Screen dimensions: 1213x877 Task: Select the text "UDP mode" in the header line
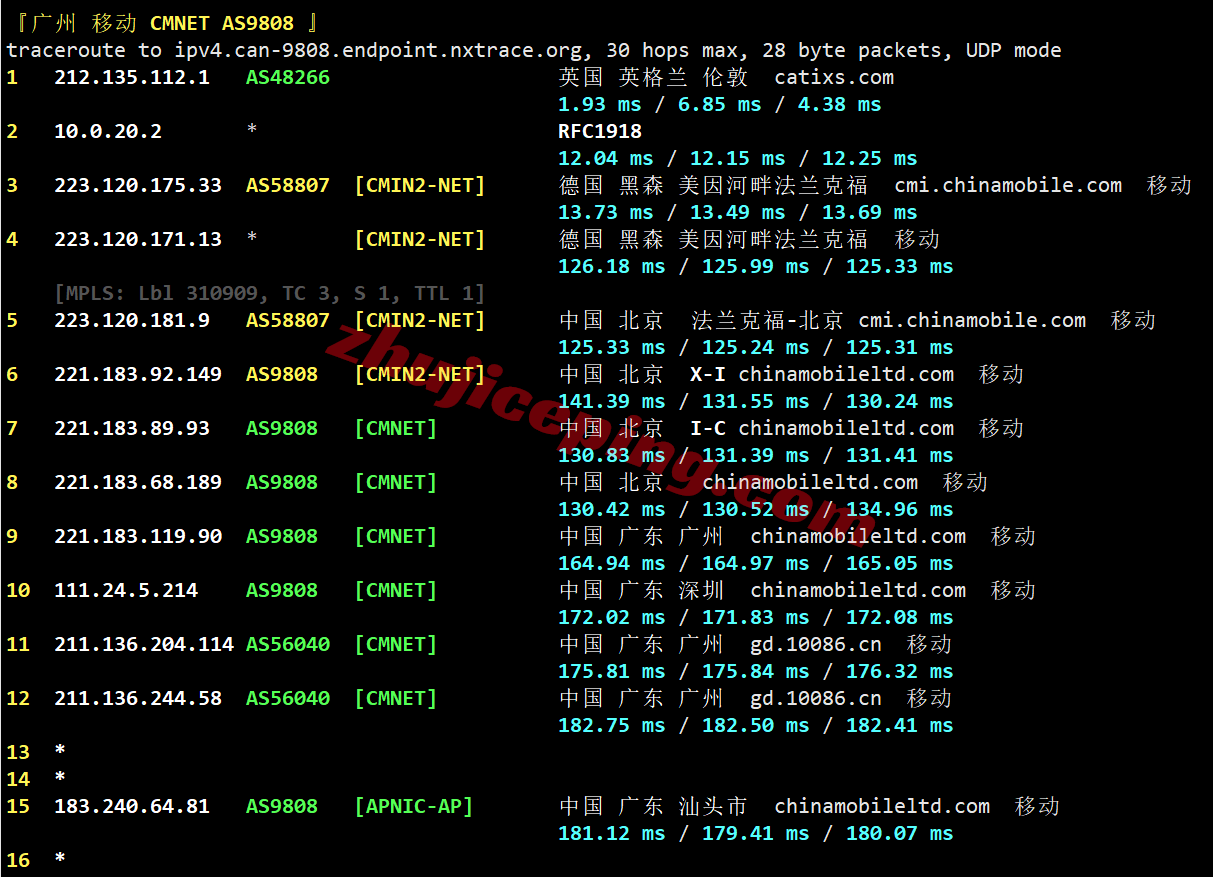pyautogui.click(x=1014, y=50)
